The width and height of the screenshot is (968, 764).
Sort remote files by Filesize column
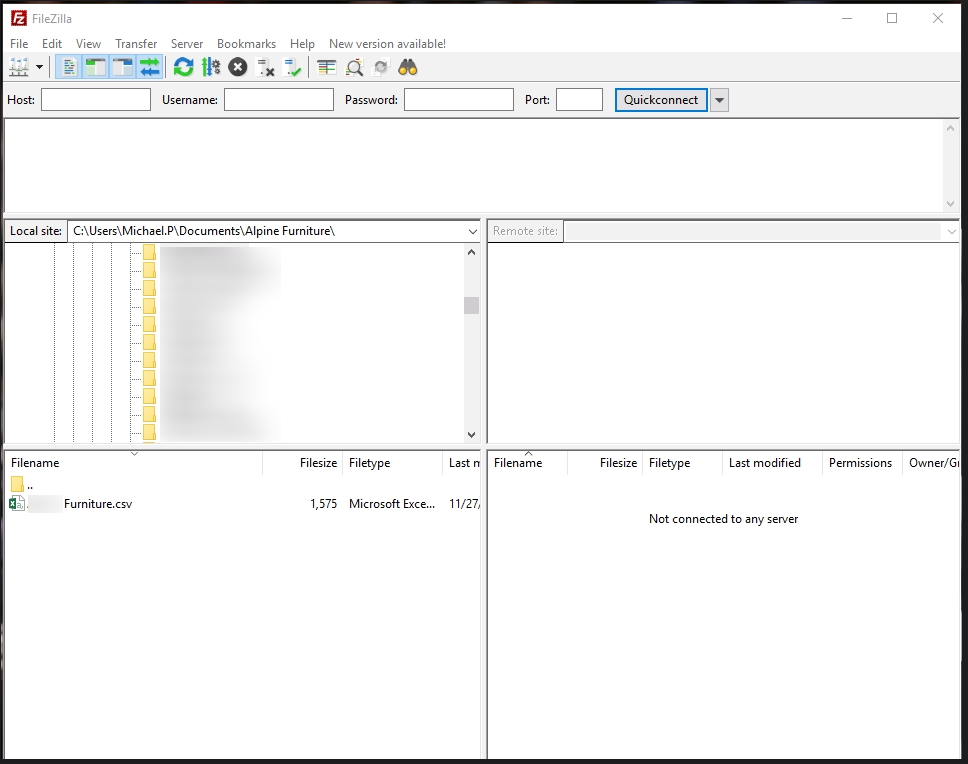pos(605,463)
